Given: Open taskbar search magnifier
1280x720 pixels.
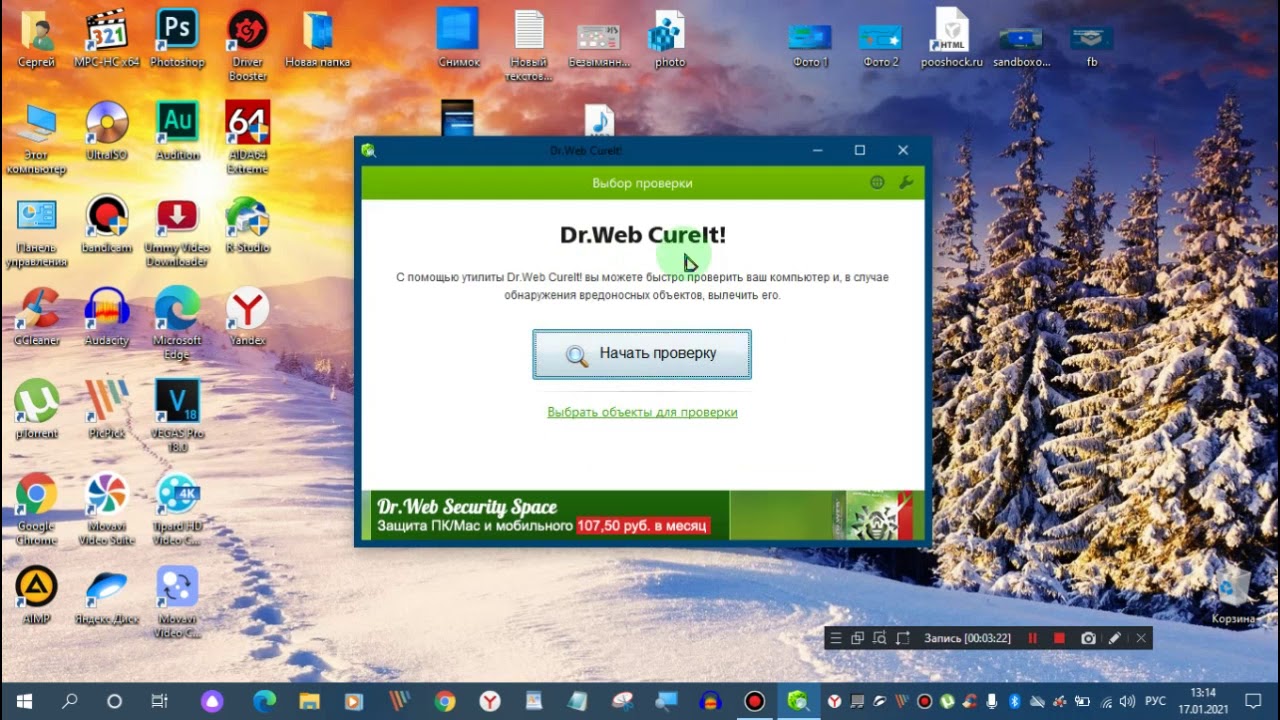Looking at the screenshot, I should 70,702.
